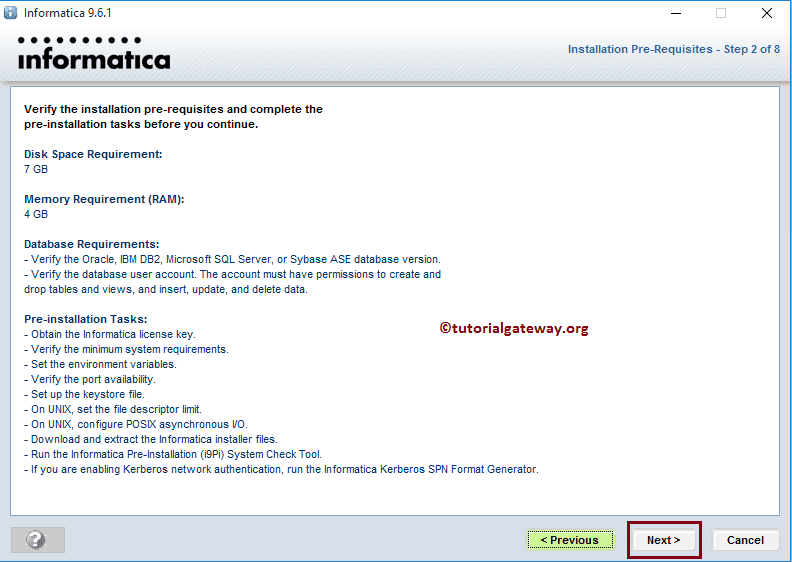
Task: Click 'configure POSIX asynchronous I/O.' line
Action: 136,424
